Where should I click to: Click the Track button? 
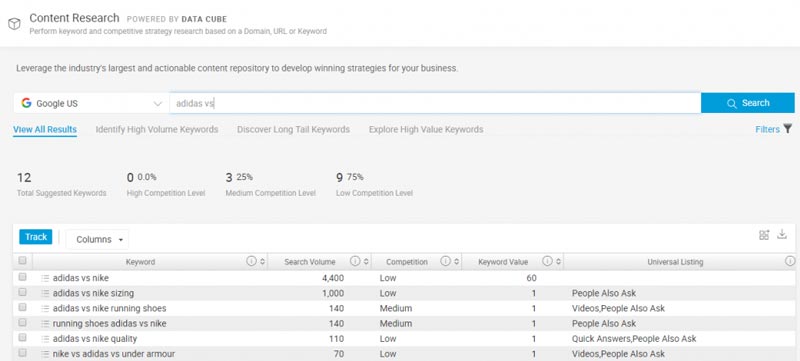pos(36,237)
